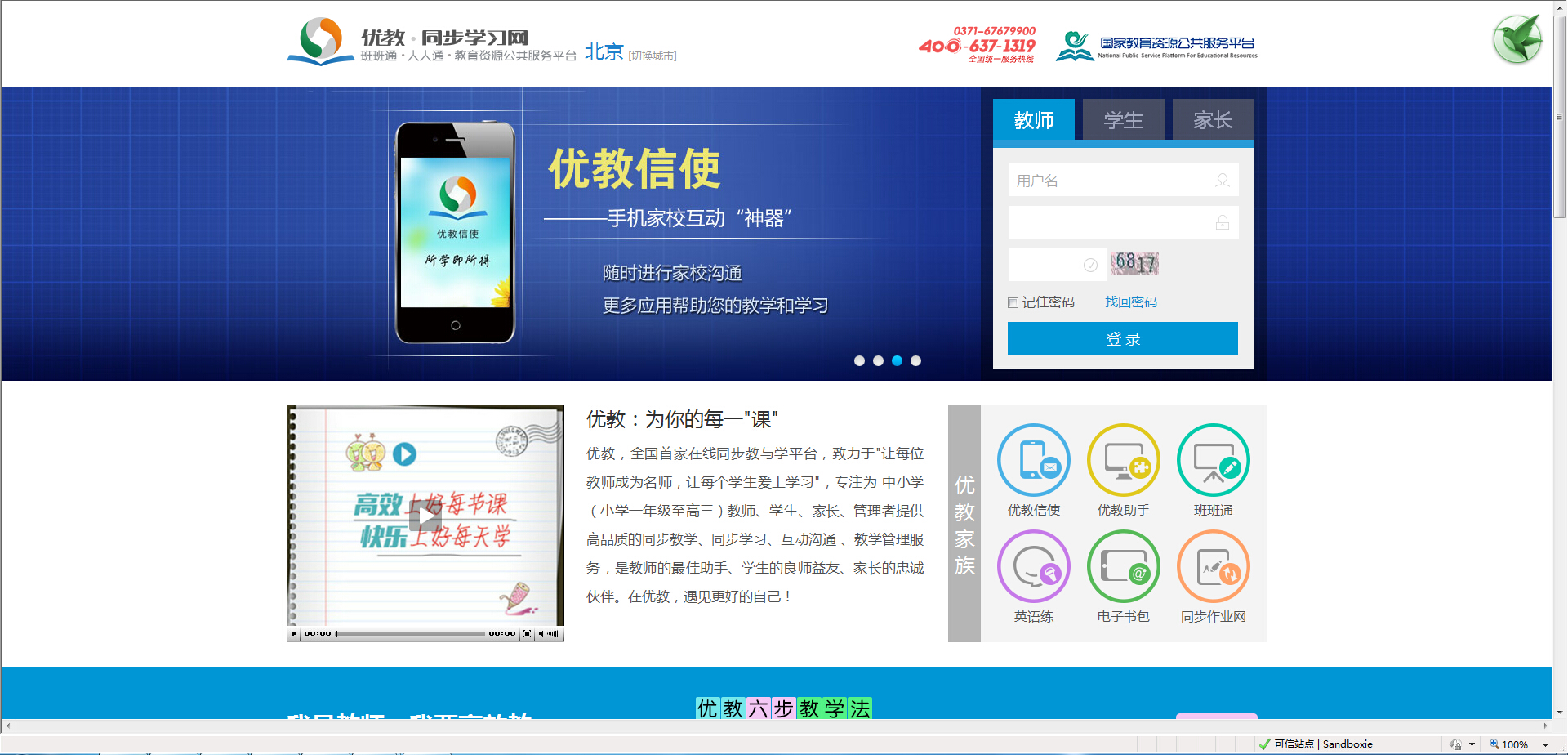Open the 优教信使 app icon

click(1033, 460)
